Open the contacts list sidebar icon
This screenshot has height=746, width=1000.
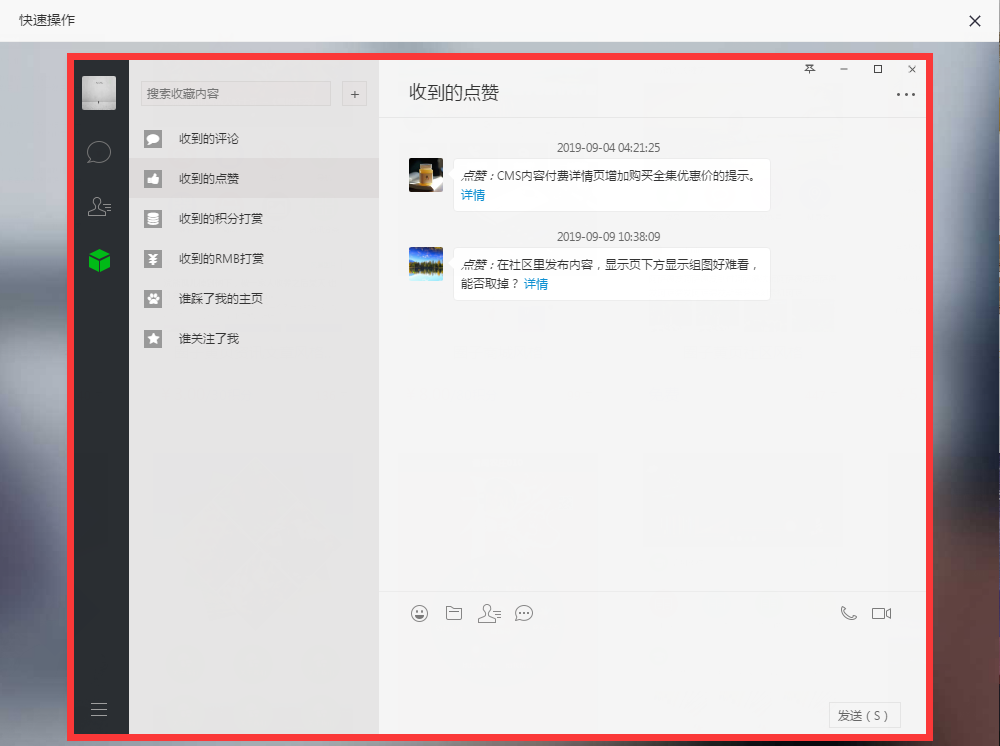(99, 207)
